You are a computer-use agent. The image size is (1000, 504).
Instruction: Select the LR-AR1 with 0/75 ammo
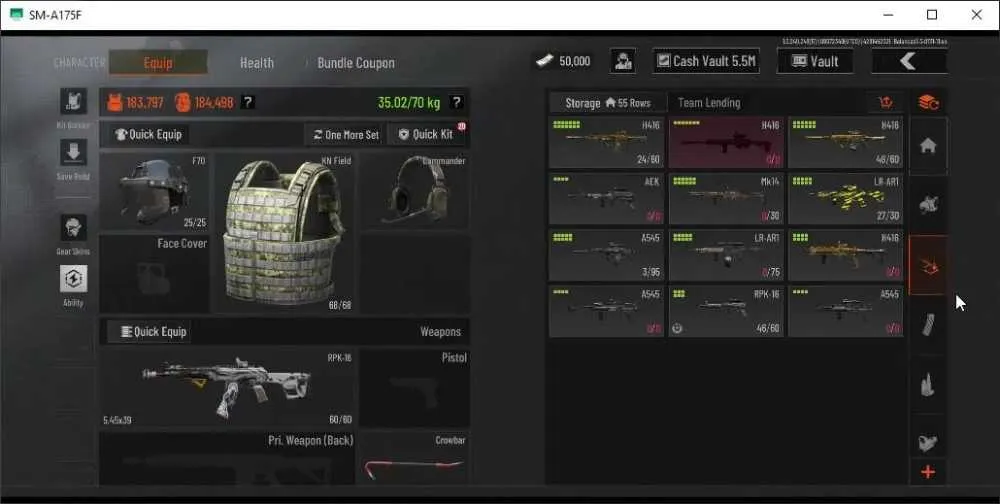pos(726,255)
